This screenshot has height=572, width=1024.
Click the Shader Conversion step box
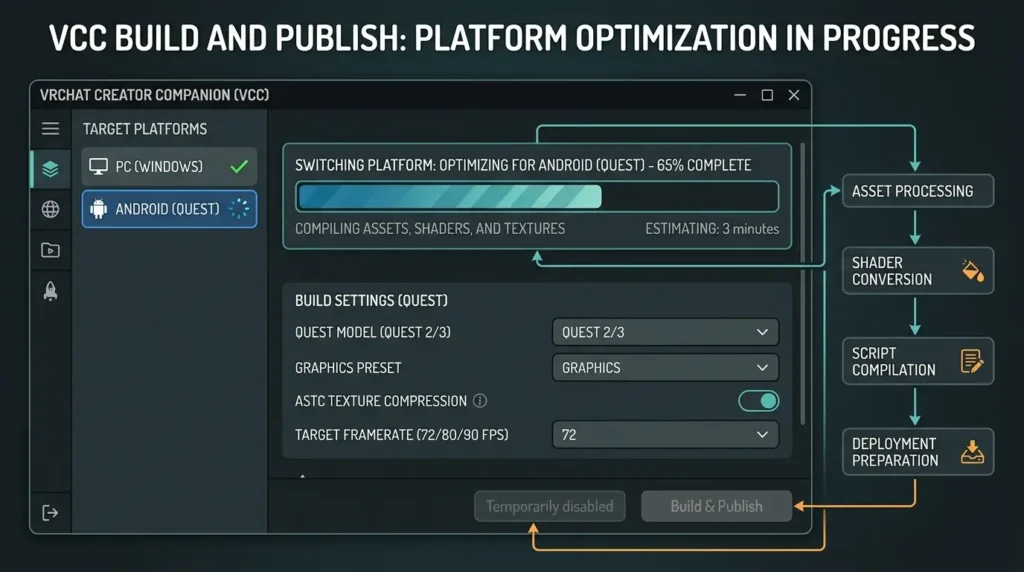pos(918,270)
